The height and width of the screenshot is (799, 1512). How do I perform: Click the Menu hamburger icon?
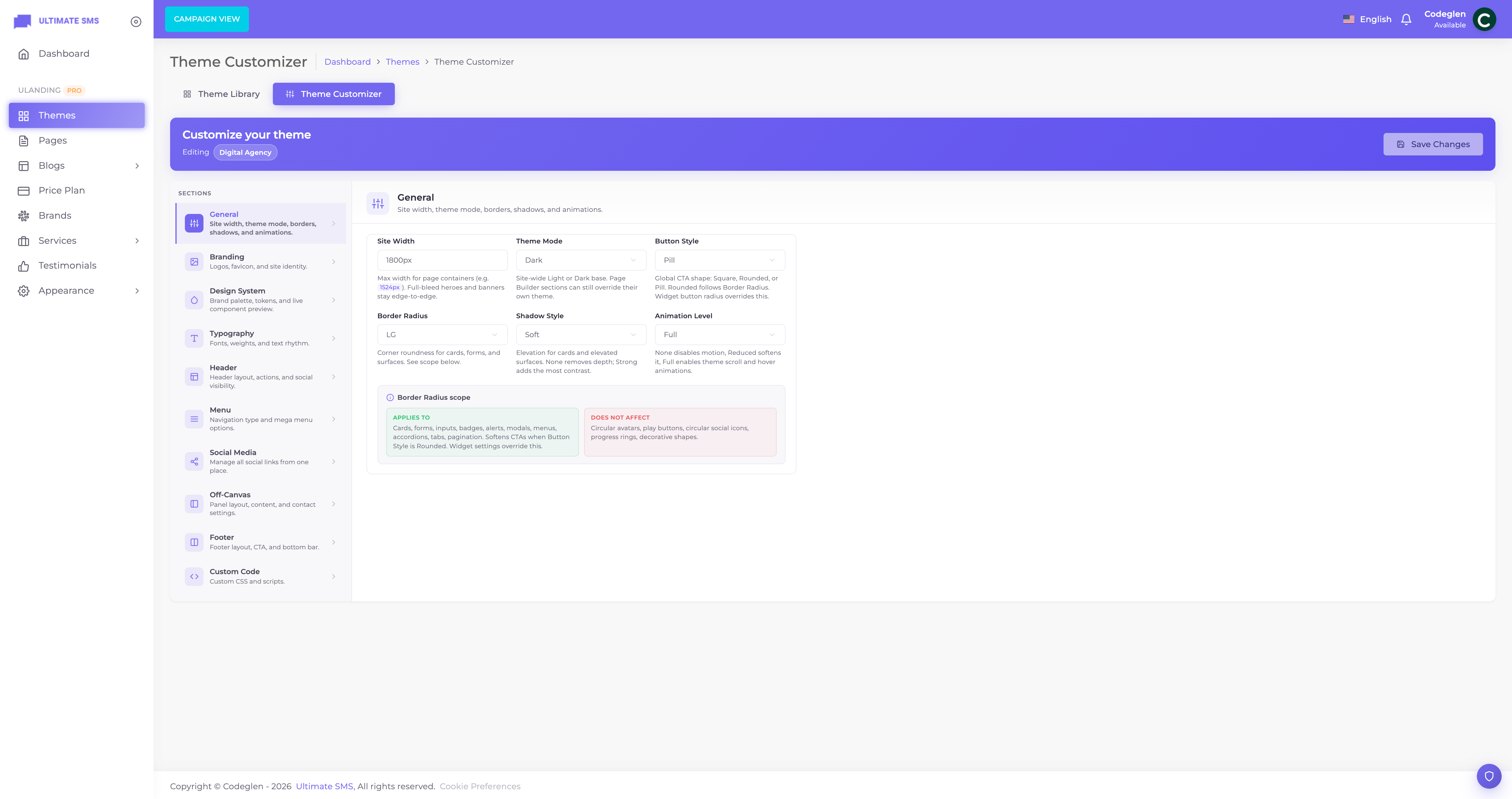194,419
